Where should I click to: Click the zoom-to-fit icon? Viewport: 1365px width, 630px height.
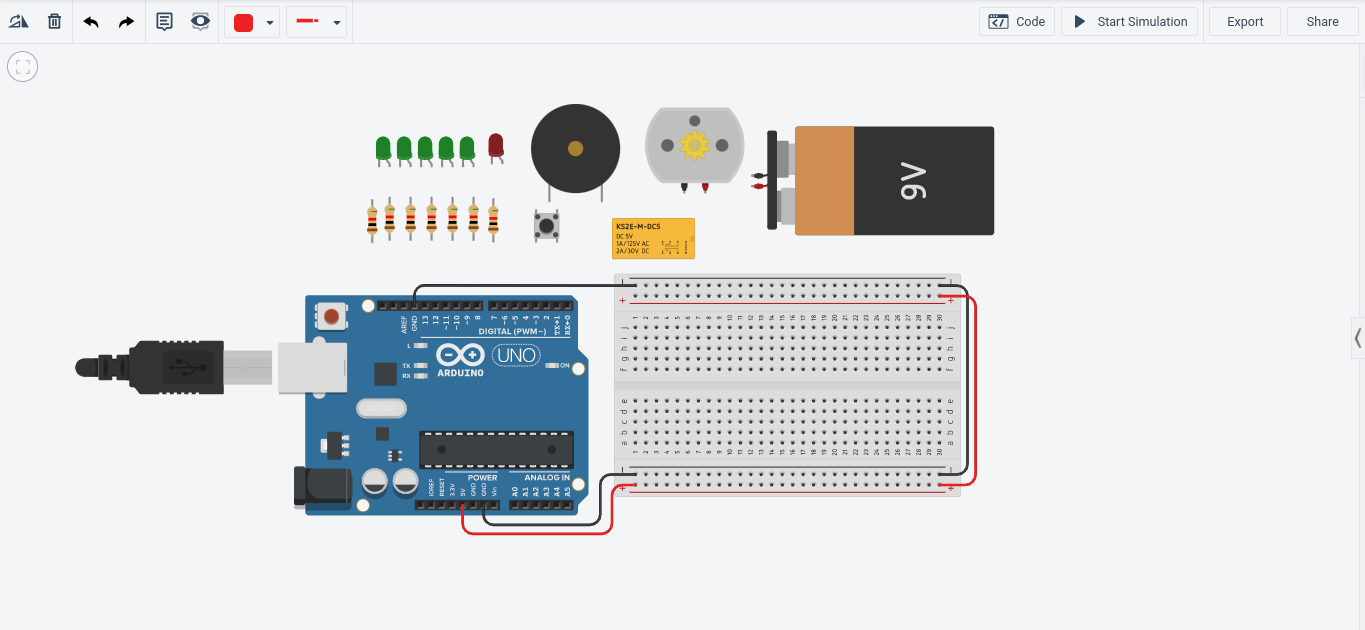(22, 66)
